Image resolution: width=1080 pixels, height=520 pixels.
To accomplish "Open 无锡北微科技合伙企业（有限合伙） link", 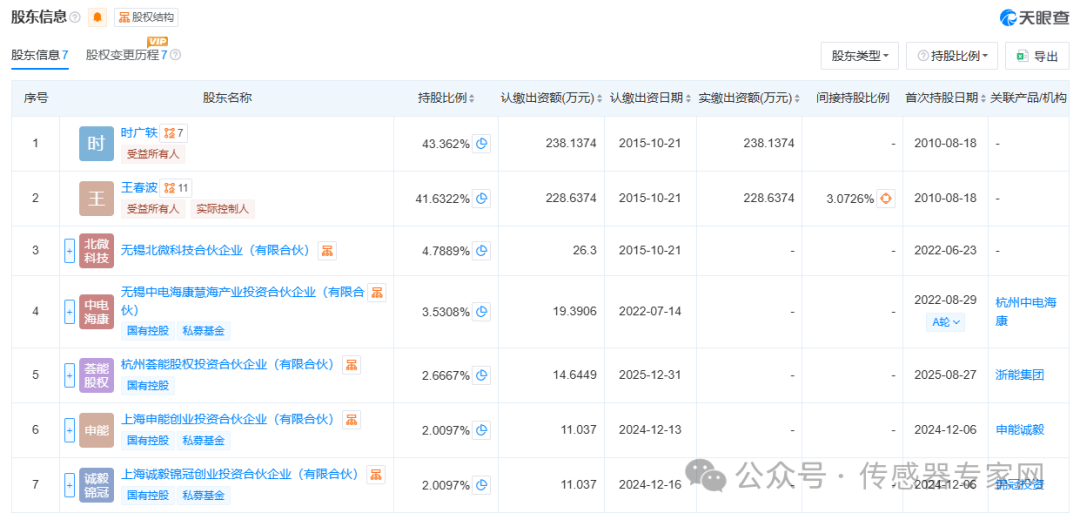I will tap(216, 251).
